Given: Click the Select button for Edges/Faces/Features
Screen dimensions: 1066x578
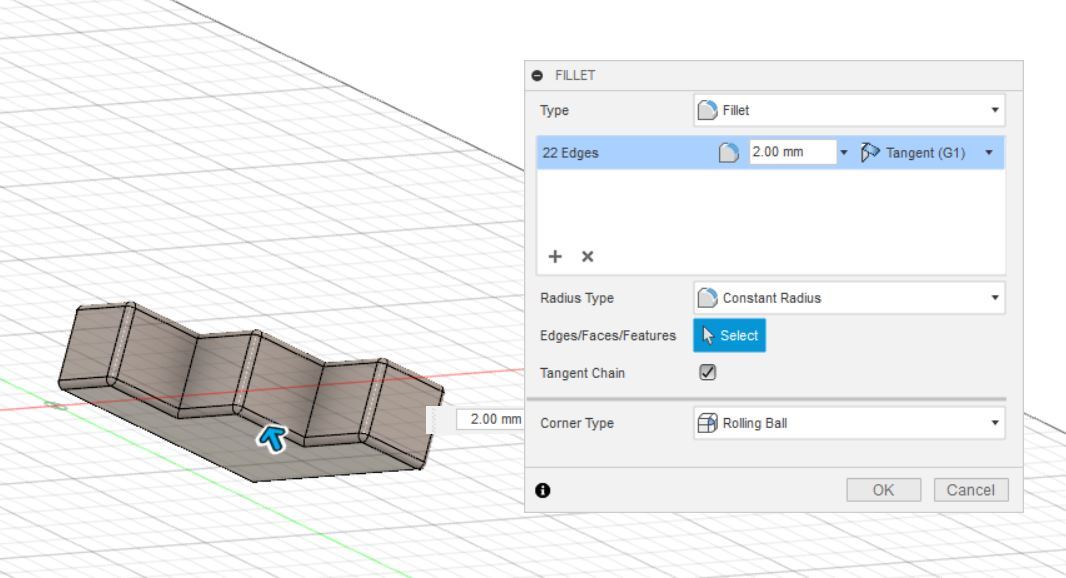Looking at the screenshot, I should click(x=729, y=335).
